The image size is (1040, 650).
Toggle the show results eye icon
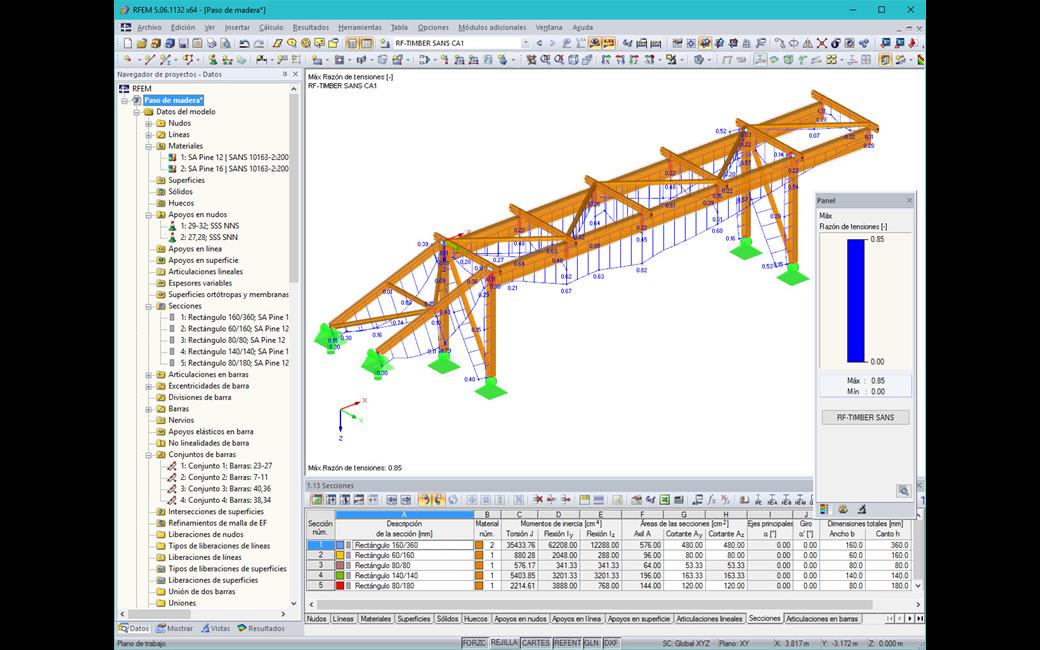[594, 43]
